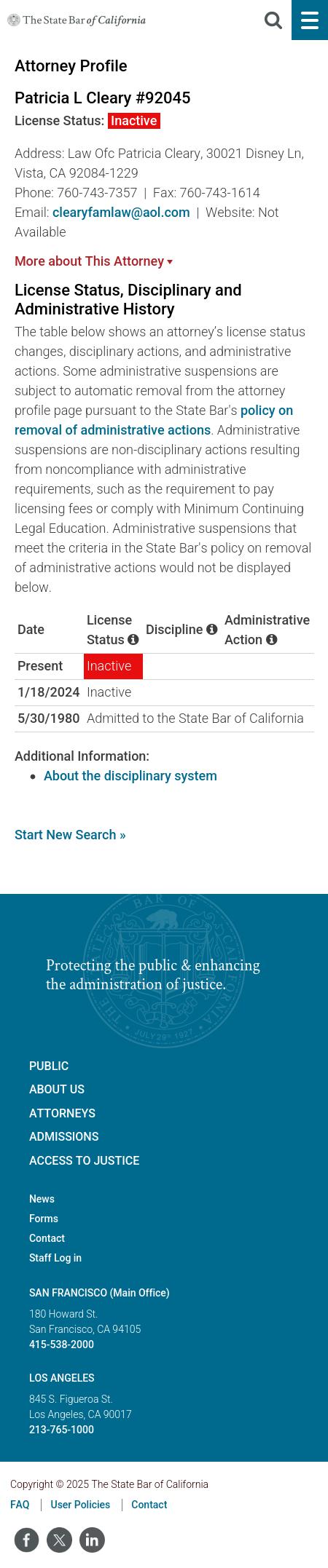
Task: Open the LinkedIn social icon
Action: 93,1540
